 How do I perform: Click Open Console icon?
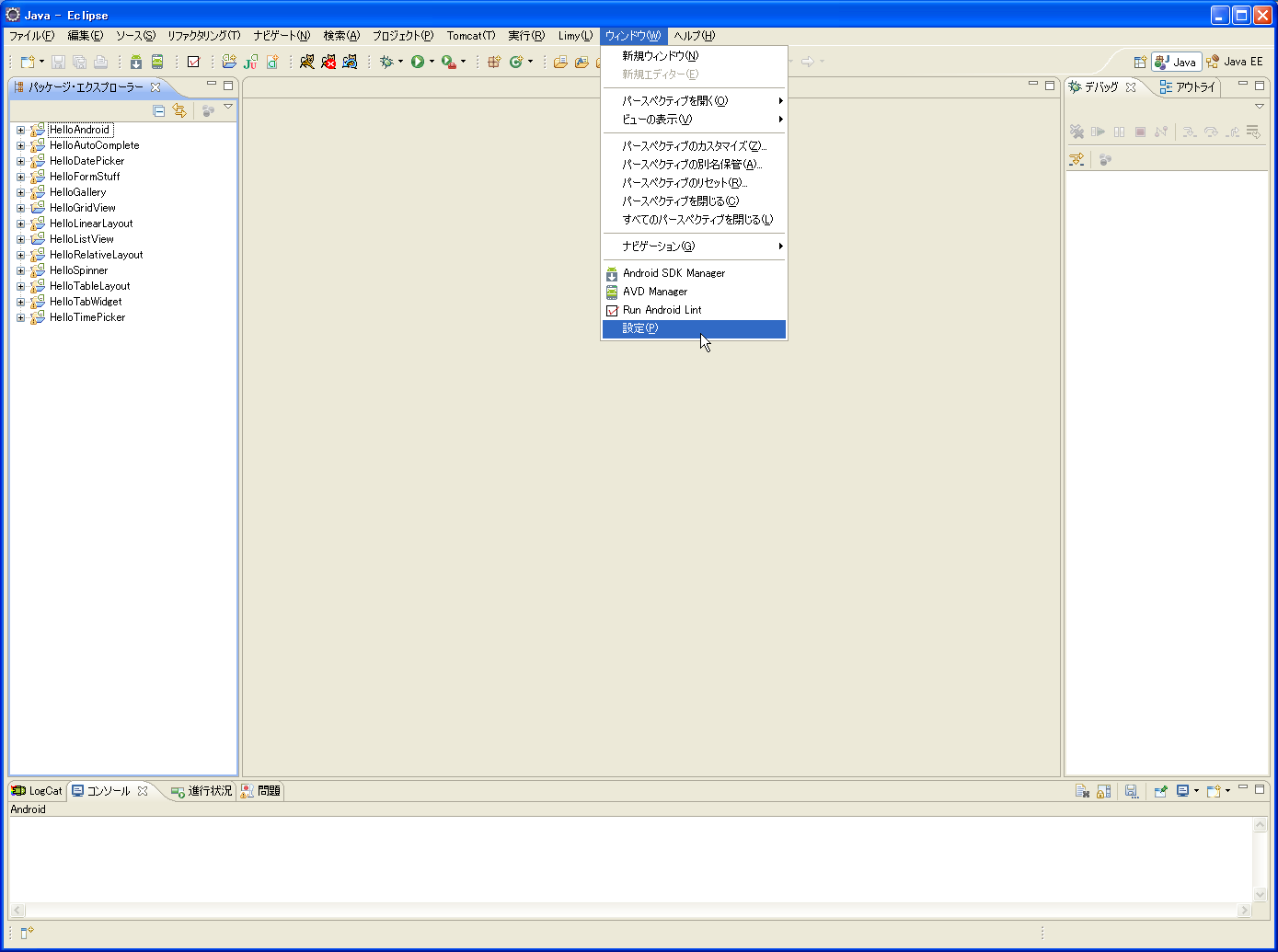point(1214,791)
